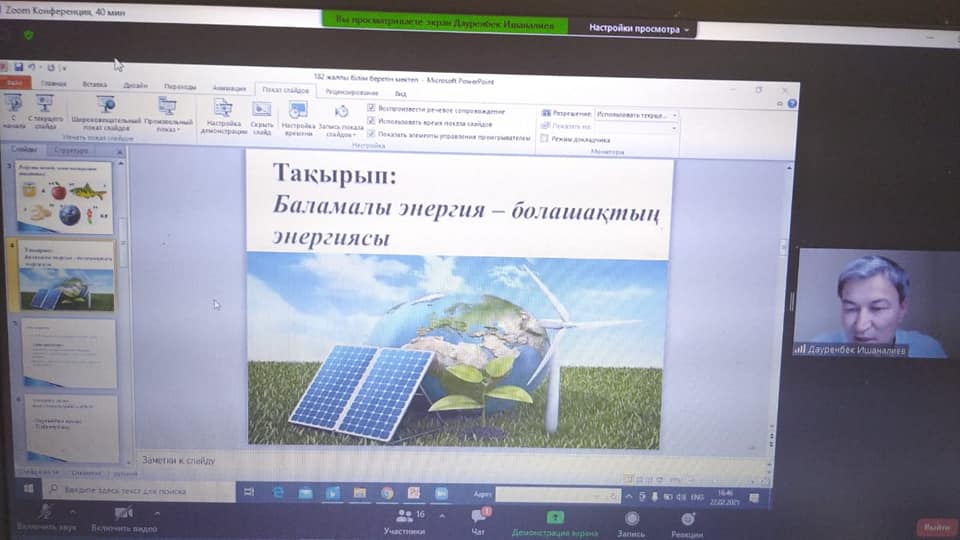Open Task View icon in shared taskbar
Viewport: 960px width, 540px height.
(x=249, y=492)
